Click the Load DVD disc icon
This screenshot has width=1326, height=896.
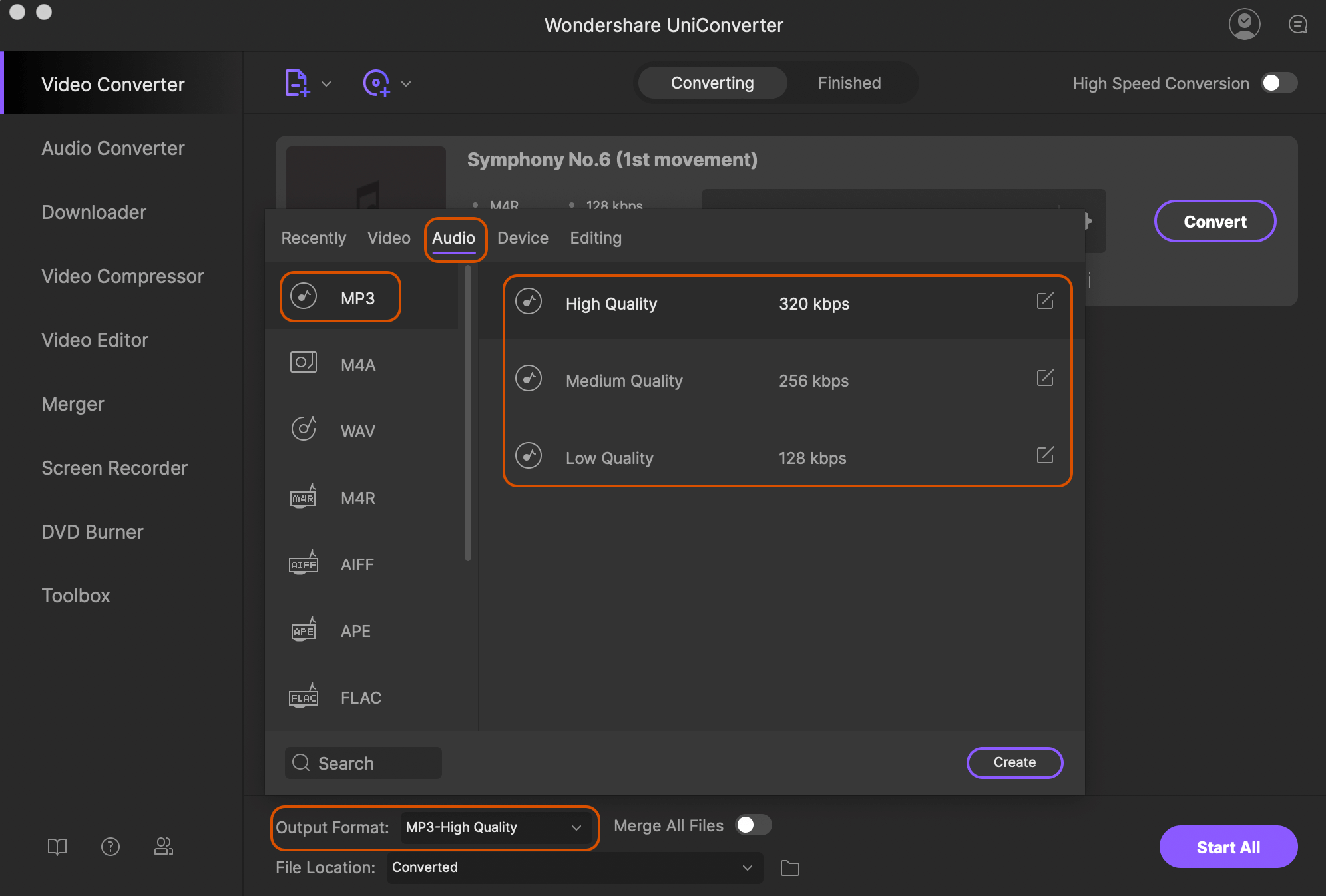tap(376, 83)
